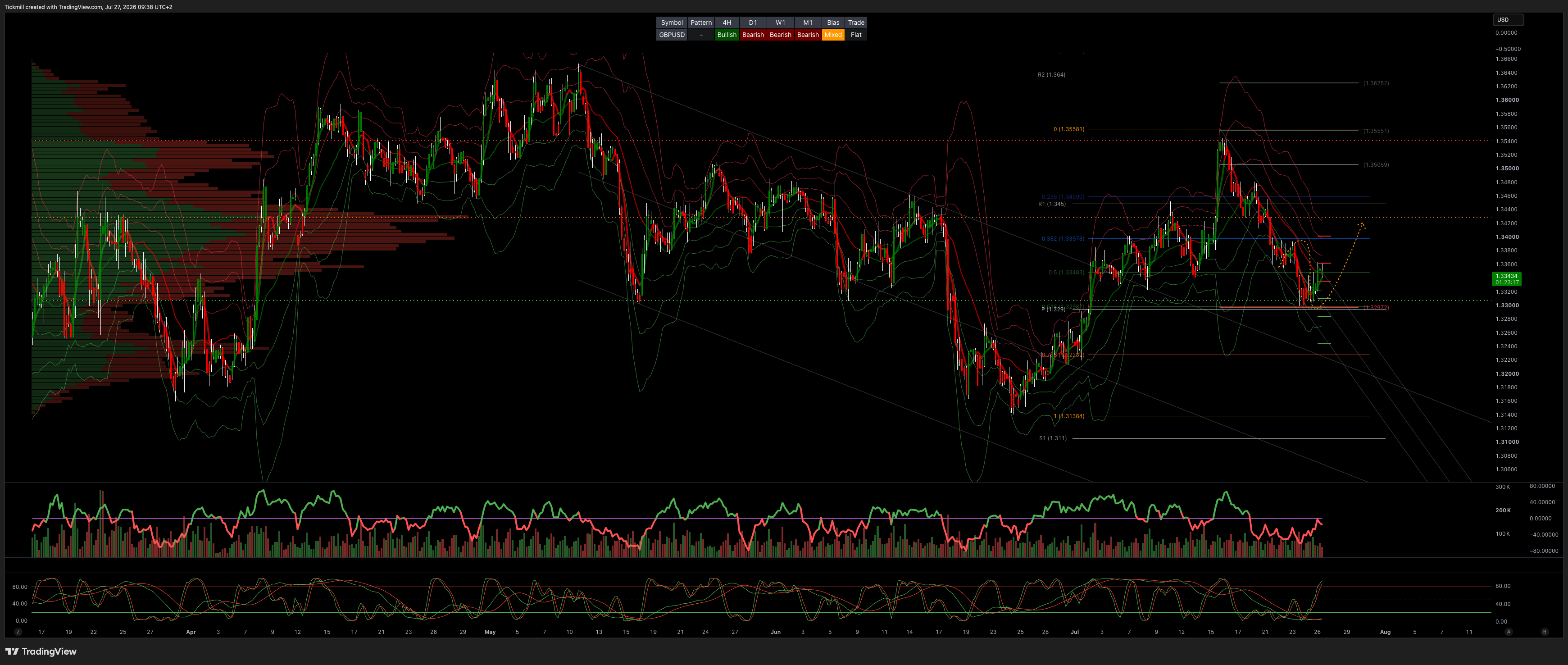1568x665 pixels.
Task: Click the 1 (1.31384) Fibonacci label
Action: 1069,417
